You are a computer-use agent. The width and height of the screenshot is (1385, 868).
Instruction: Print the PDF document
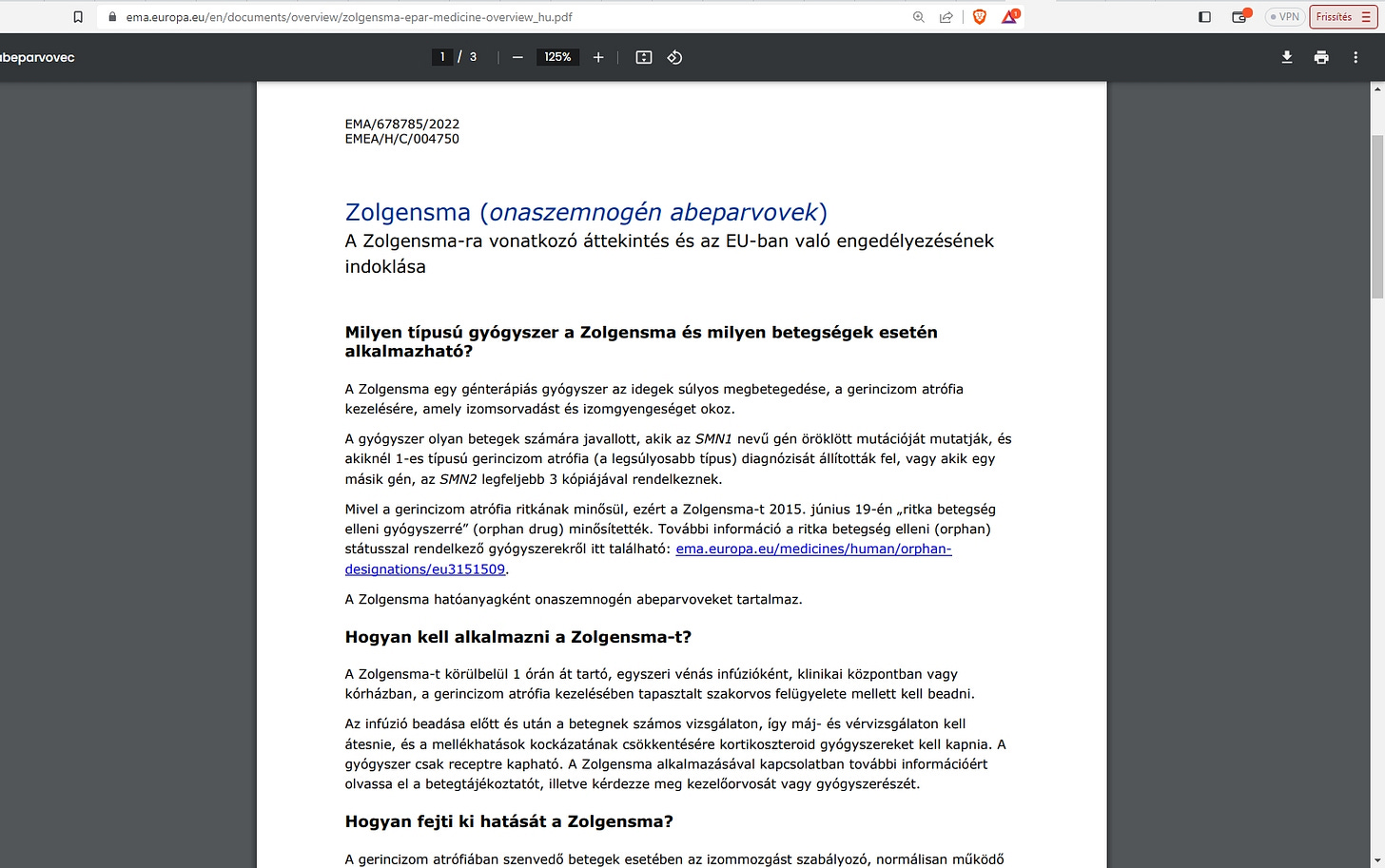pyautogui.click(x=1321, y=57)
